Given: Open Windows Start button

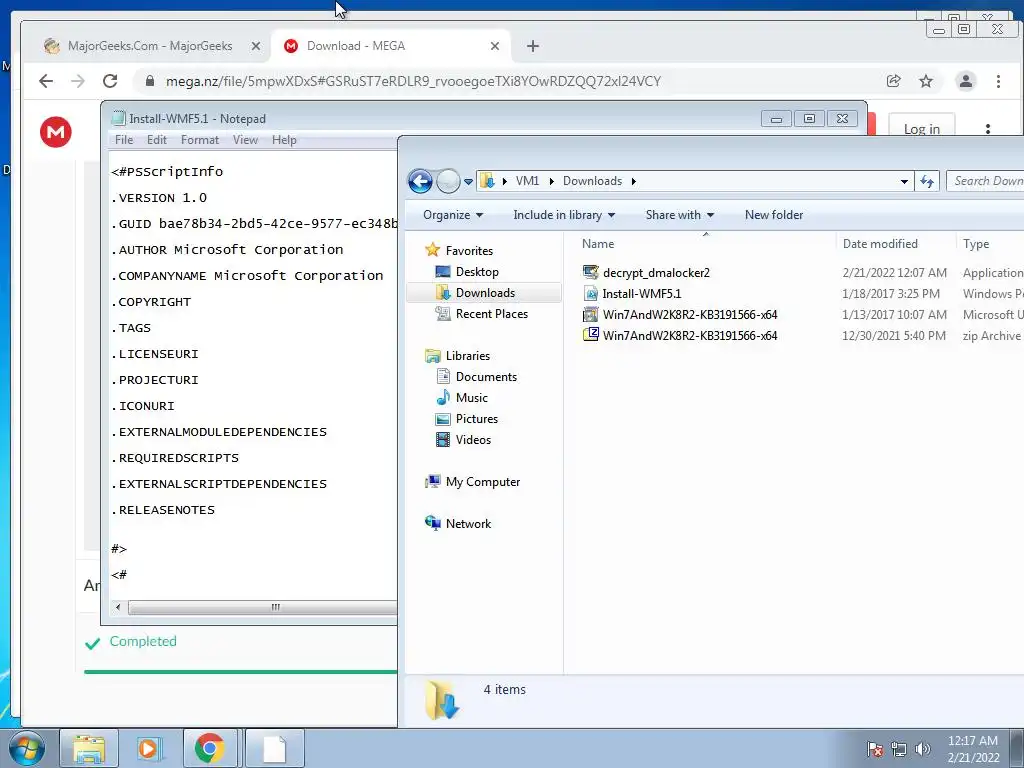Looking at the screenshot, I should click(26, 748).
